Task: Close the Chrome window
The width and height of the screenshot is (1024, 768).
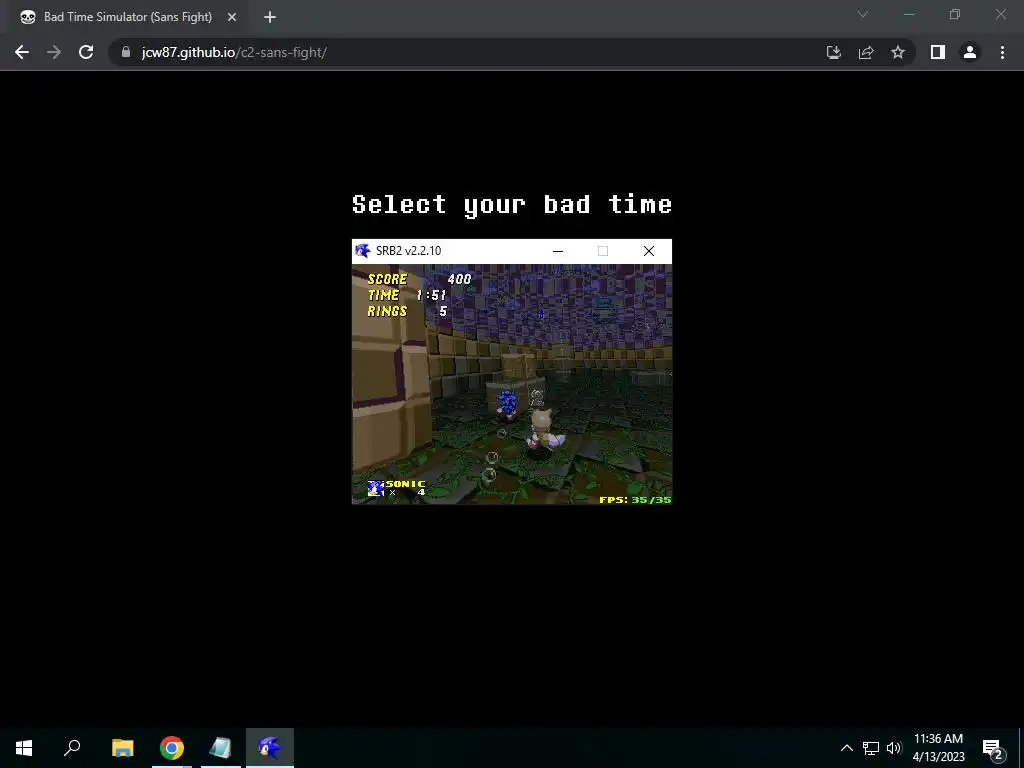Action: coord(1000,14)
